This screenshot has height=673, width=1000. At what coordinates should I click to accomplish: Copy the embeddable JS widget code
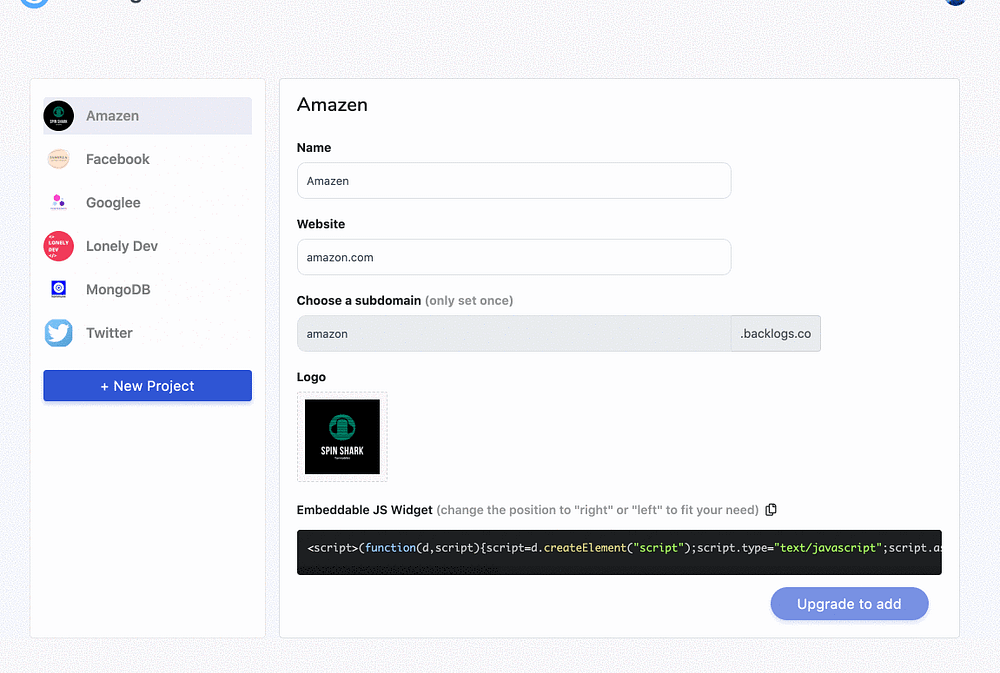point(771,510)
